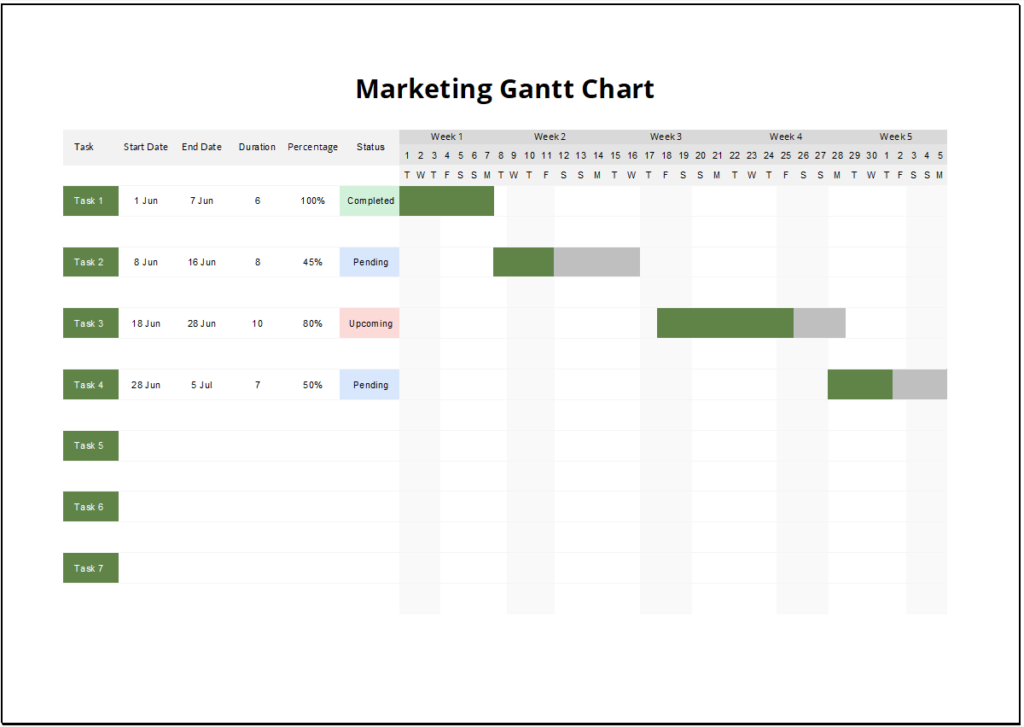
Task: Select the Task 5 label cell
Action: pyautogui.click(x=90, y=445)
